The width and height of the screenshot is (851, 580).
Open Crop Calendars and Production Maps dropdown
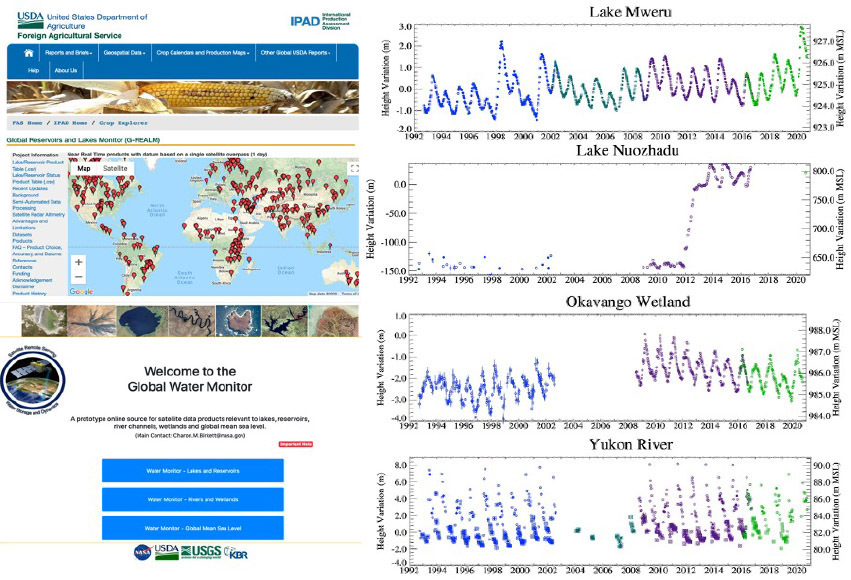[x=202, y=53]
